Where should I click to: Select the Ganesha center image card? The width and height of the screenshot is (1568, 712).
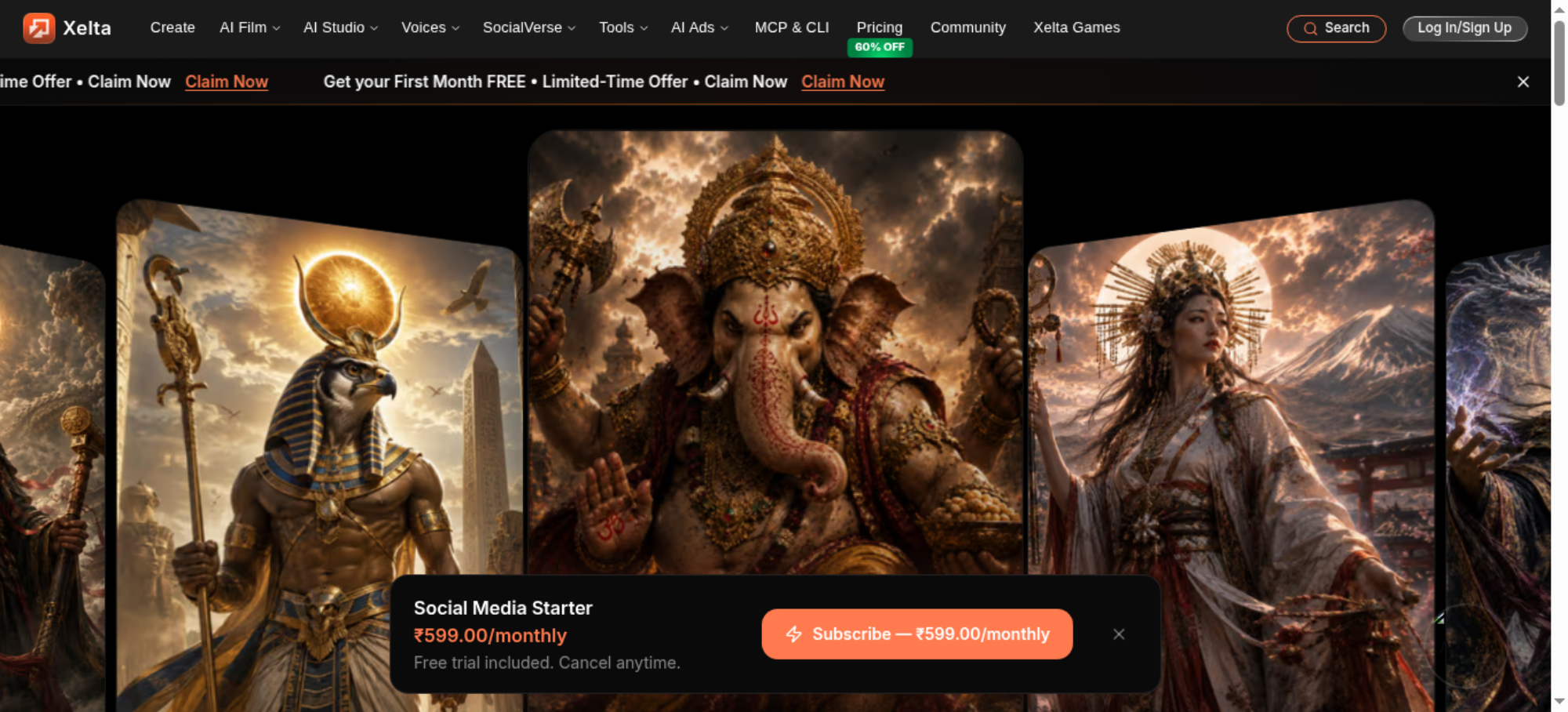pyautogui.click(x=775, y=353)
